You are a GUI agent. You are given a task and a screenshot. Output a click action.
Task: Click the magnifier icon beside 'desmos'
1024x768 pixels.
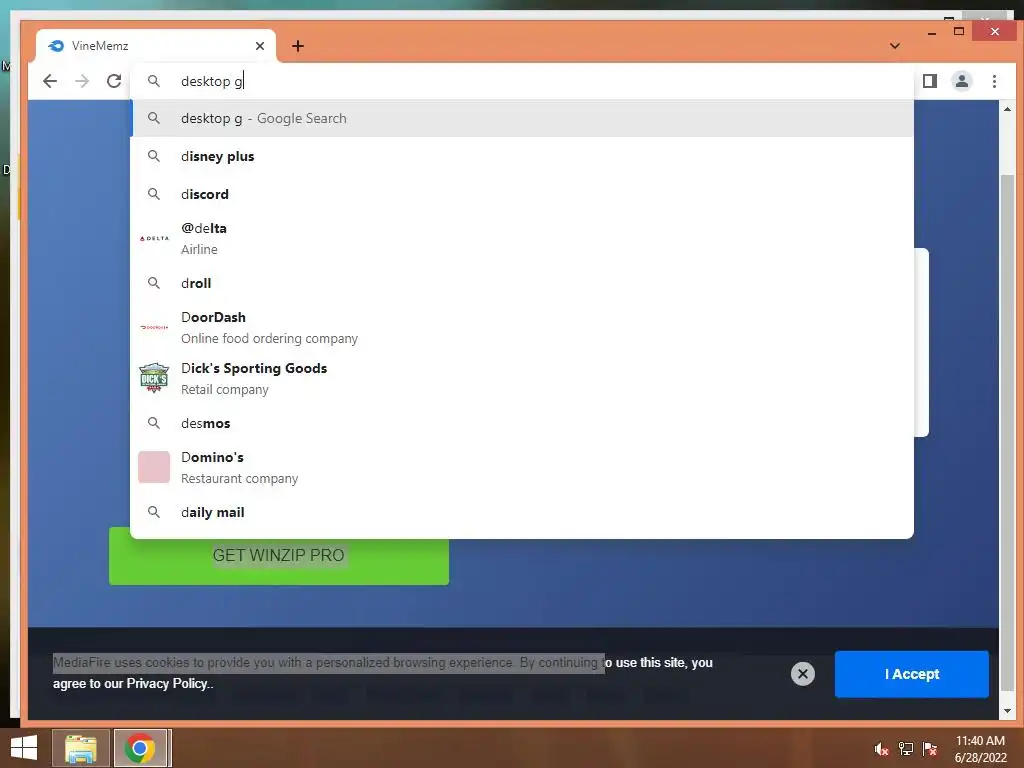point(153,423)
